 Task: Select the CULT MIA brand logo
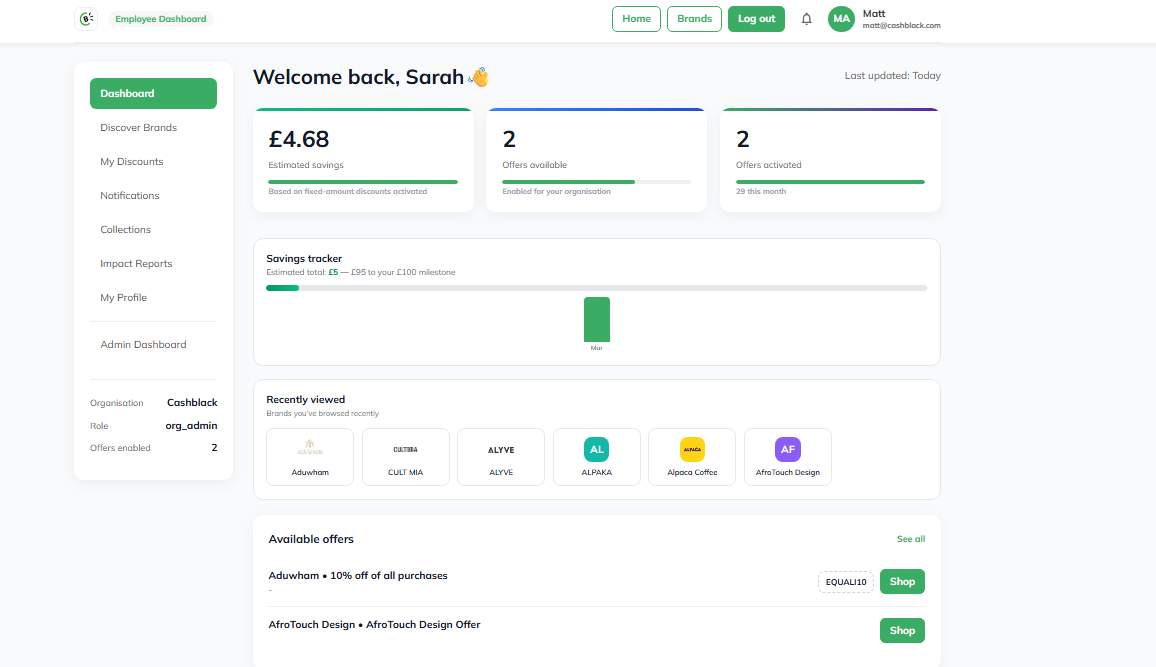405,449
